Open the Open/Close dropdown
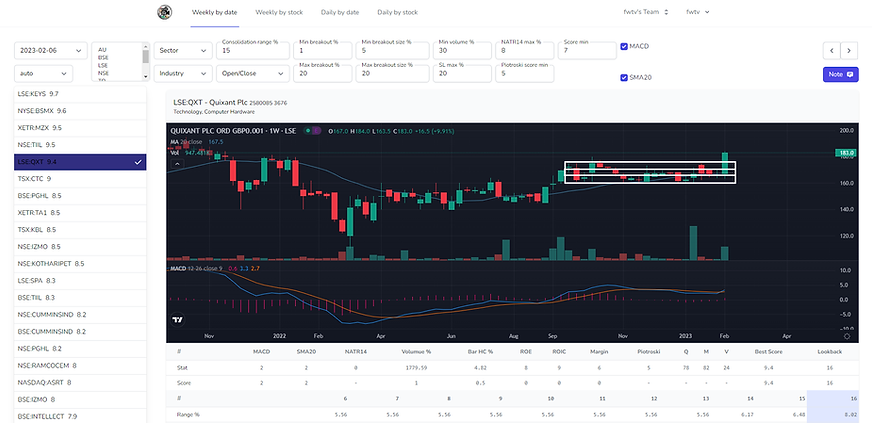872x423 pixels. (x=253, y=73)
